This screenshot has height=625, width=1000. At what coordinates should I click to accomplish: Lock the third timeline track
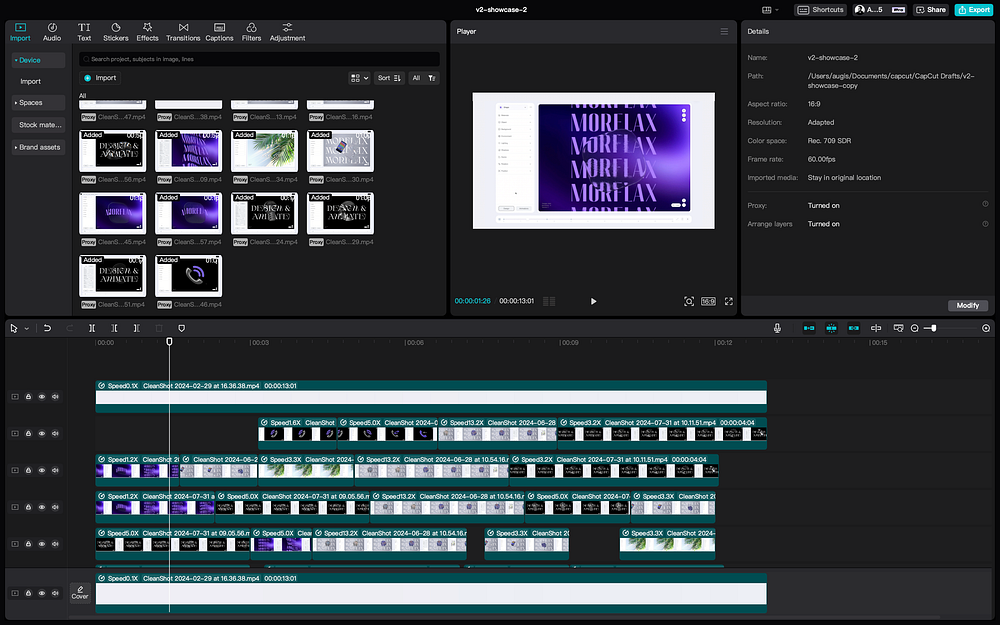[28, 470]
